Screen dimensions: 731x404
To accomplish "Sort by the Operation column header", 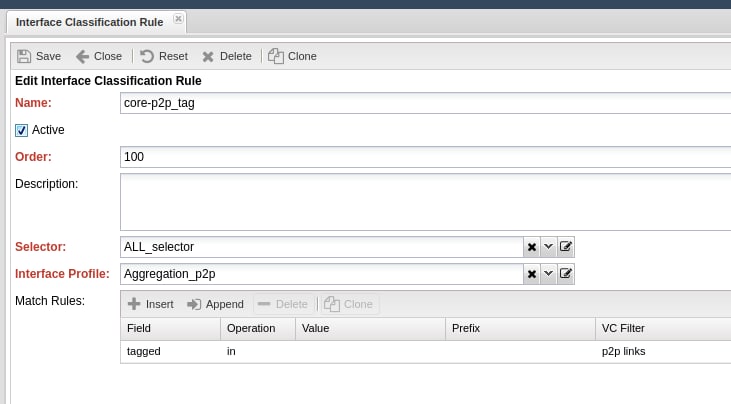I will click(x=258, y=329).
